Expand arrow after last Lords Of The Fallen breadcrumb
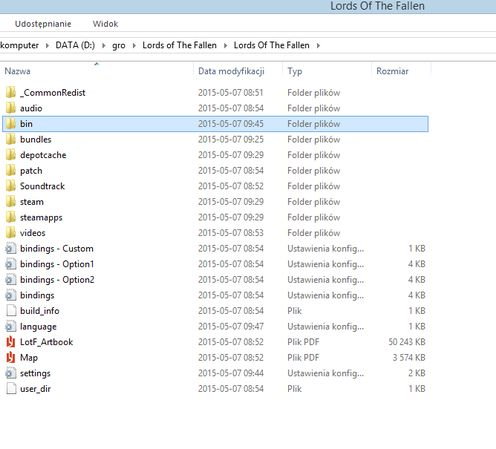The height and width of the screenshot is (449, 496). pyautogui.click(x=318, y=45)
